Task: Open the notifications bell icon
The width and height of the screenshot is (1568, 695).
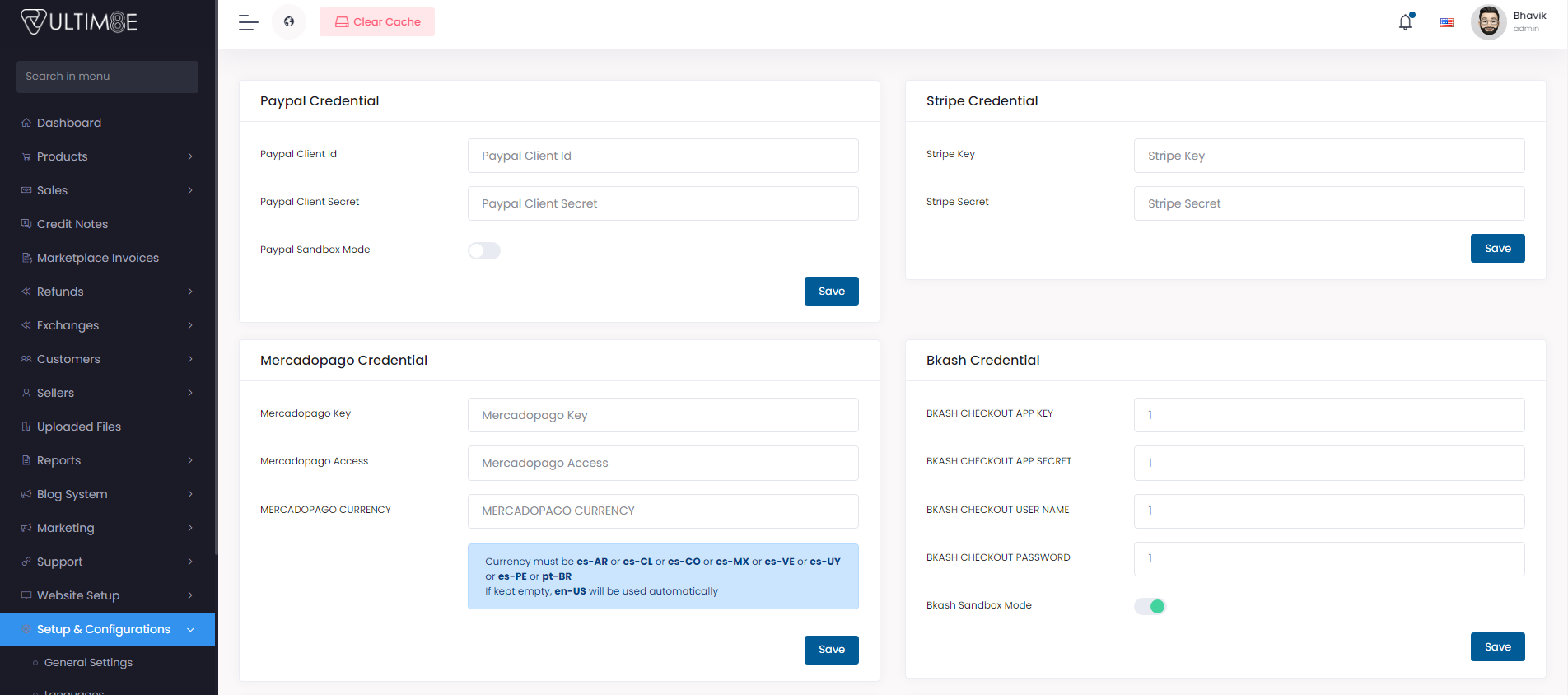Action: tap(1406, 22)
